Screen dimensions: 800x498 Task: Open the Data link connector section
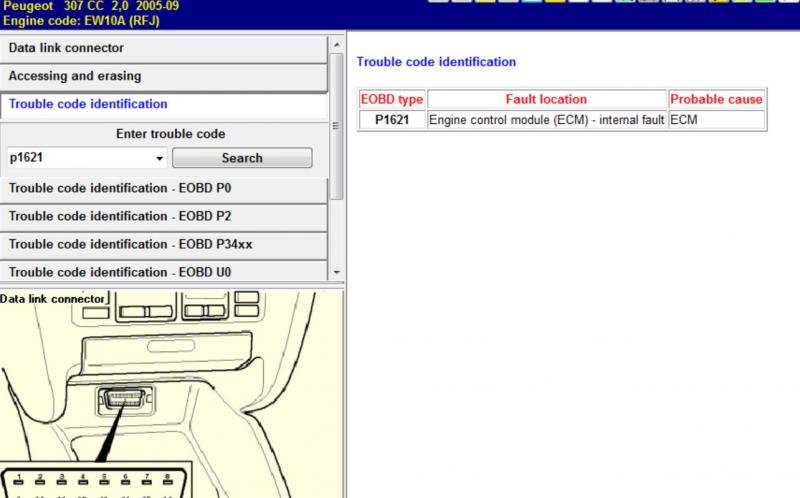tap(163, 48)
